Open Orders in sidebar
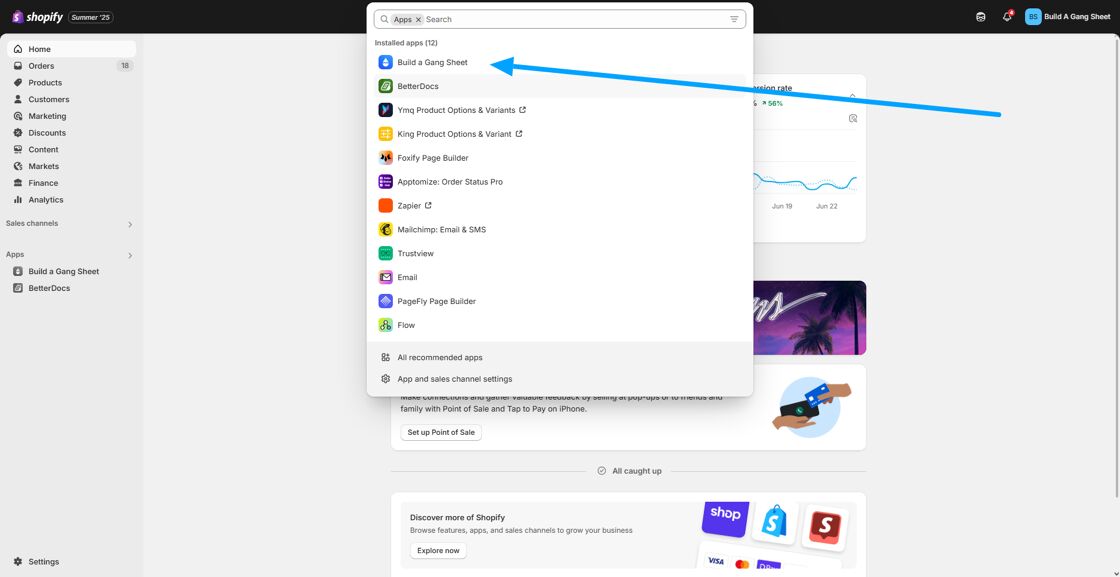Screen dimensions: 1120x577 click(x=71, y=66)
